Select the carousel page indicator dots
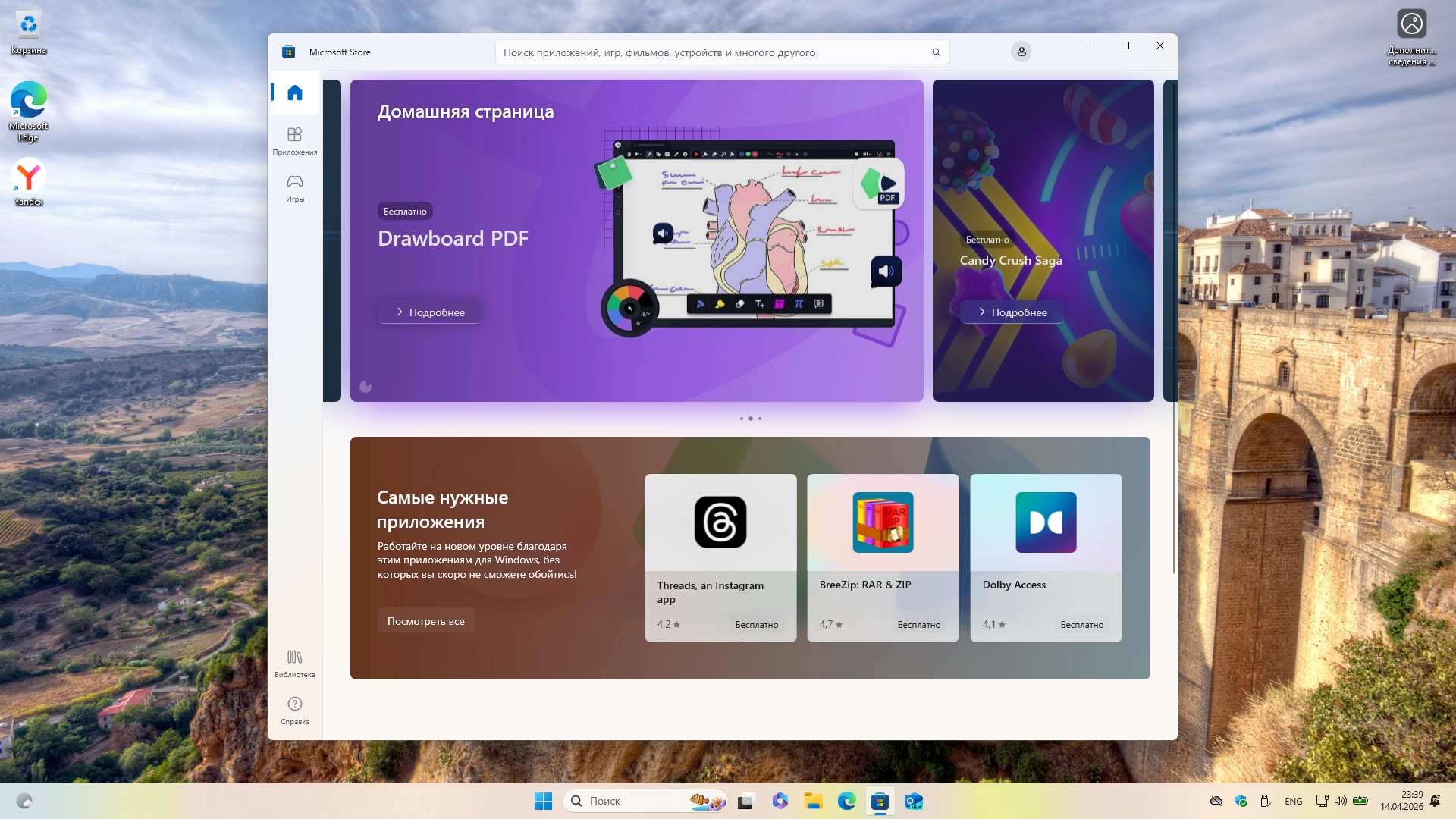This screenshot has height=819, width=1456. coord(751,419)
